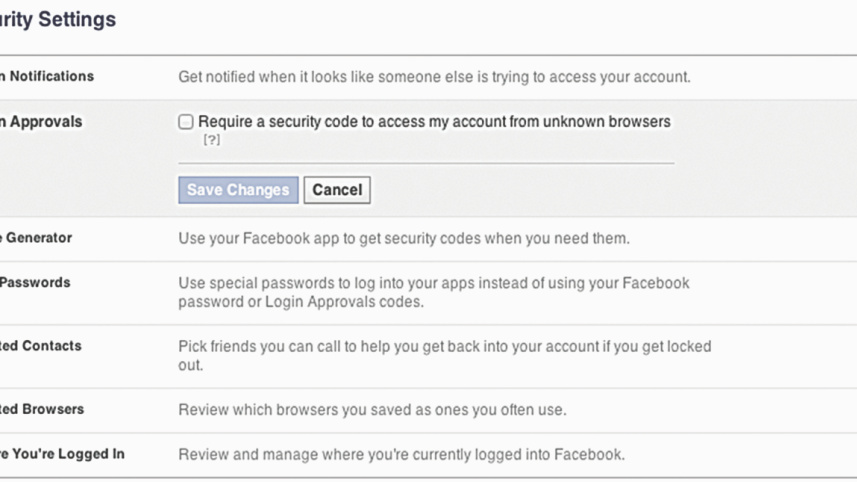Click 'Pick friends you can call' description
Image resolution: width=857 pixels, height=482 pixels.
click(444, 355)
